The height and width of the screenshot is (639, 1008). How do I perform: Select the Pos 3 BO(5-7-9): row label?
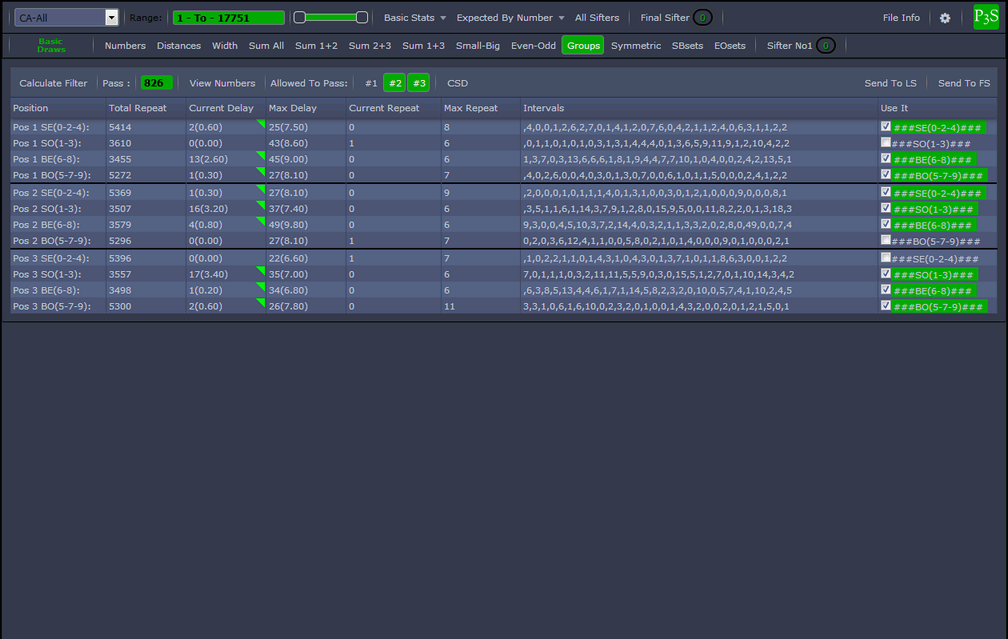point(51,307)
